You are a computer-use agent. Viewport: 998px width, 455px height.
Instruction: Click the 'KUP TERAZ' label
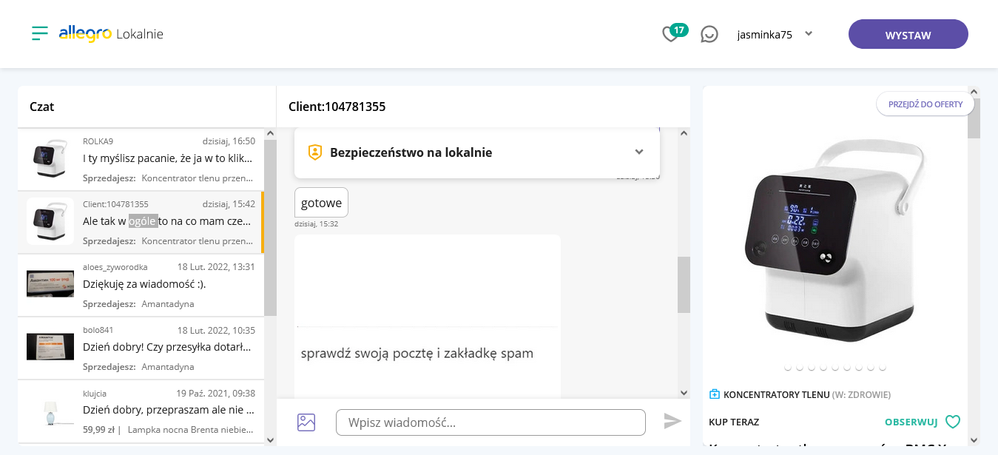pyautogui.click(x=734, y=422)
